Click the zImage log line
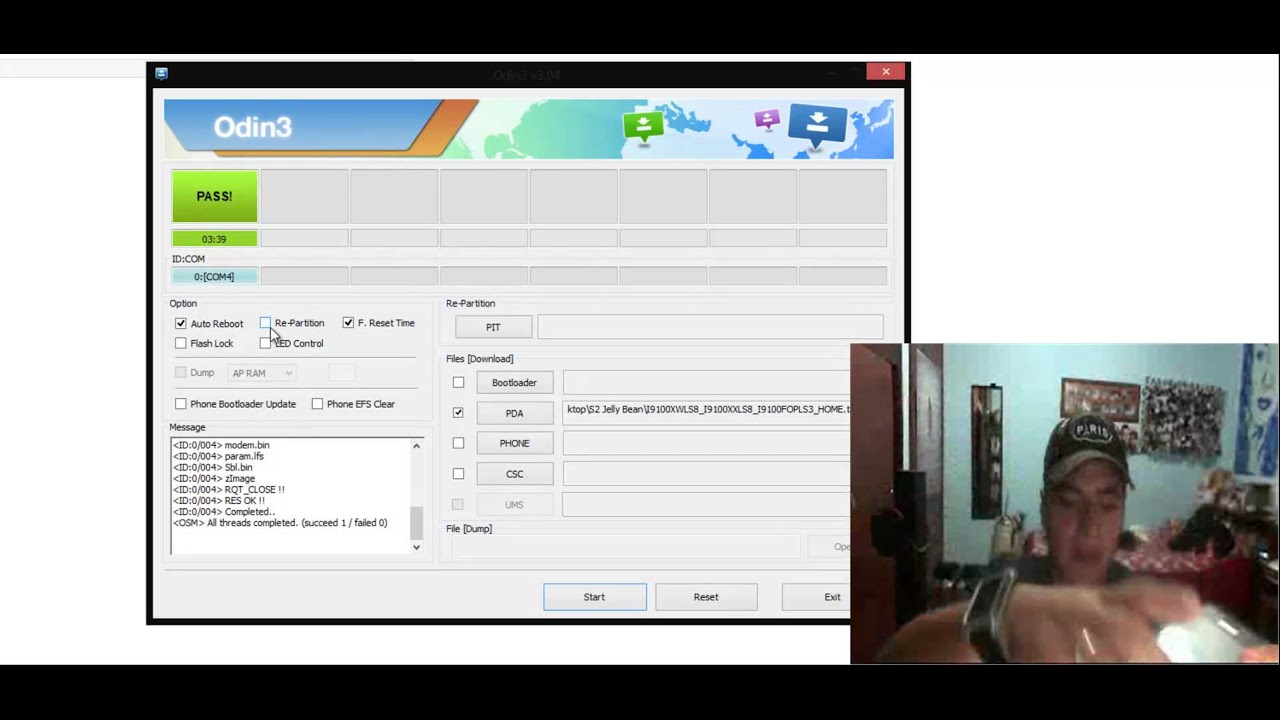 coord(214,478)
